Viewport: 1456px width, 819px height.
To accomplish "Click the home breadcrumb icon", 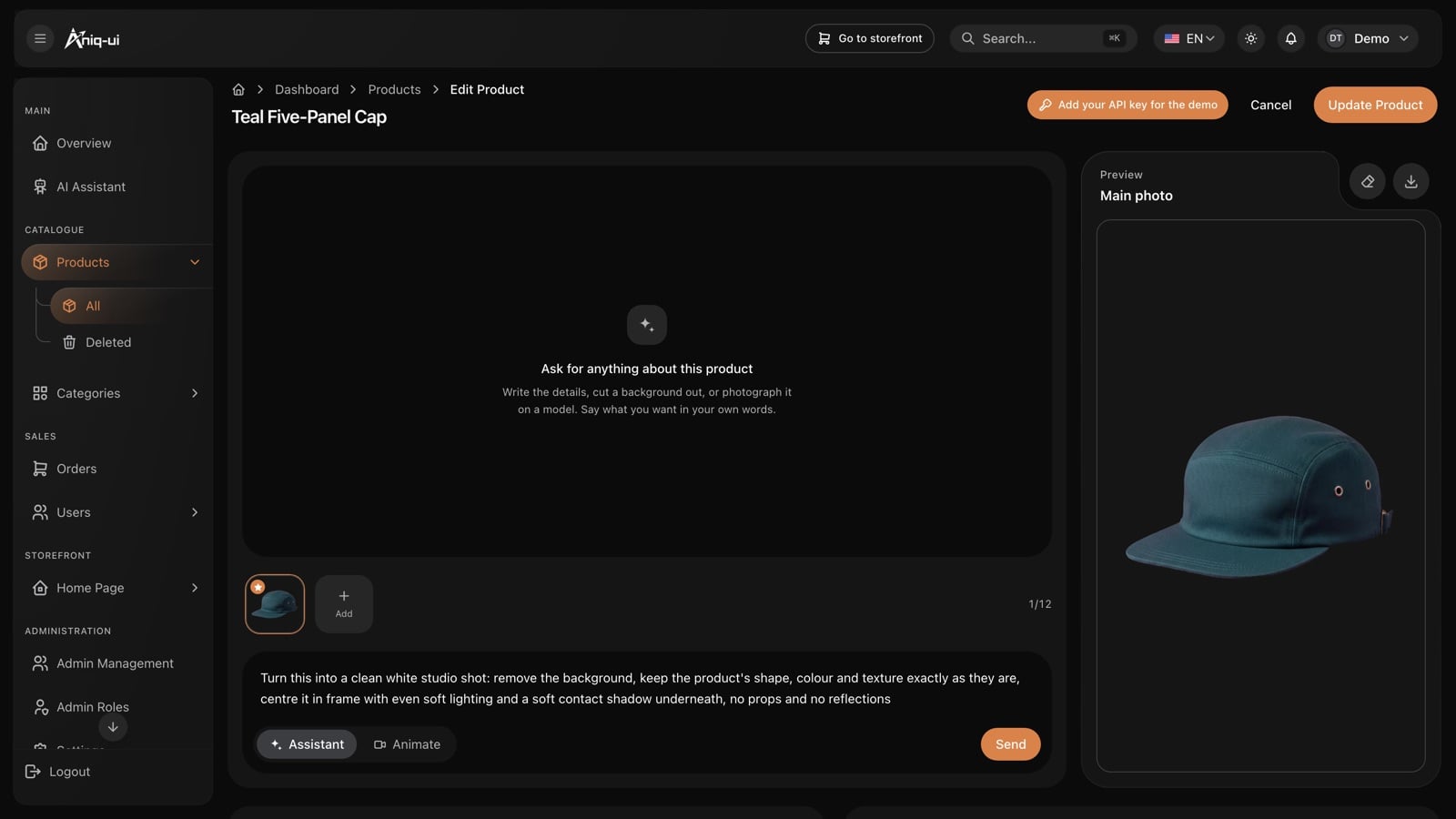I will pyautogui.click(x=238, y=89).
